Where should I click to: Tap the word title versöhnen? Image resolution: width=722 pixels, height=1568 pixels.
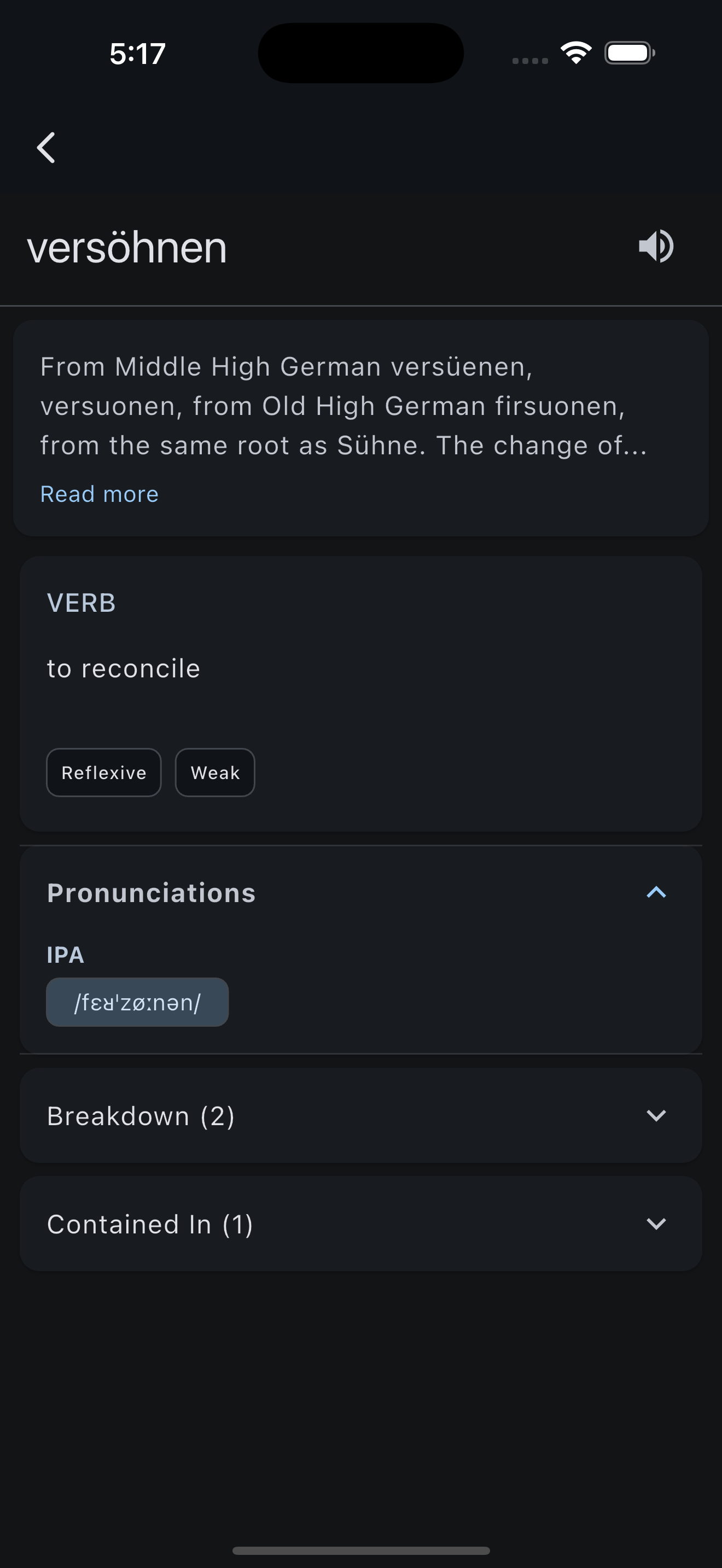click(x=127, y=248)
